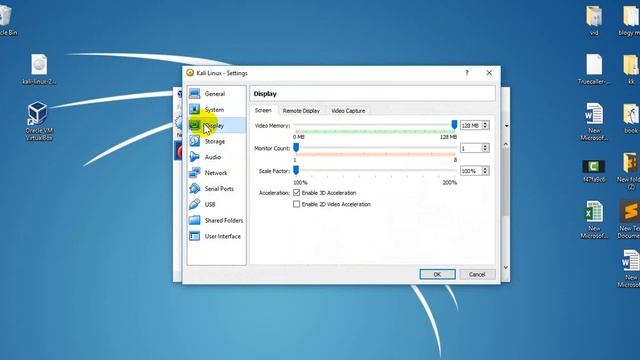Open the System settings category icon

[194, 109]
